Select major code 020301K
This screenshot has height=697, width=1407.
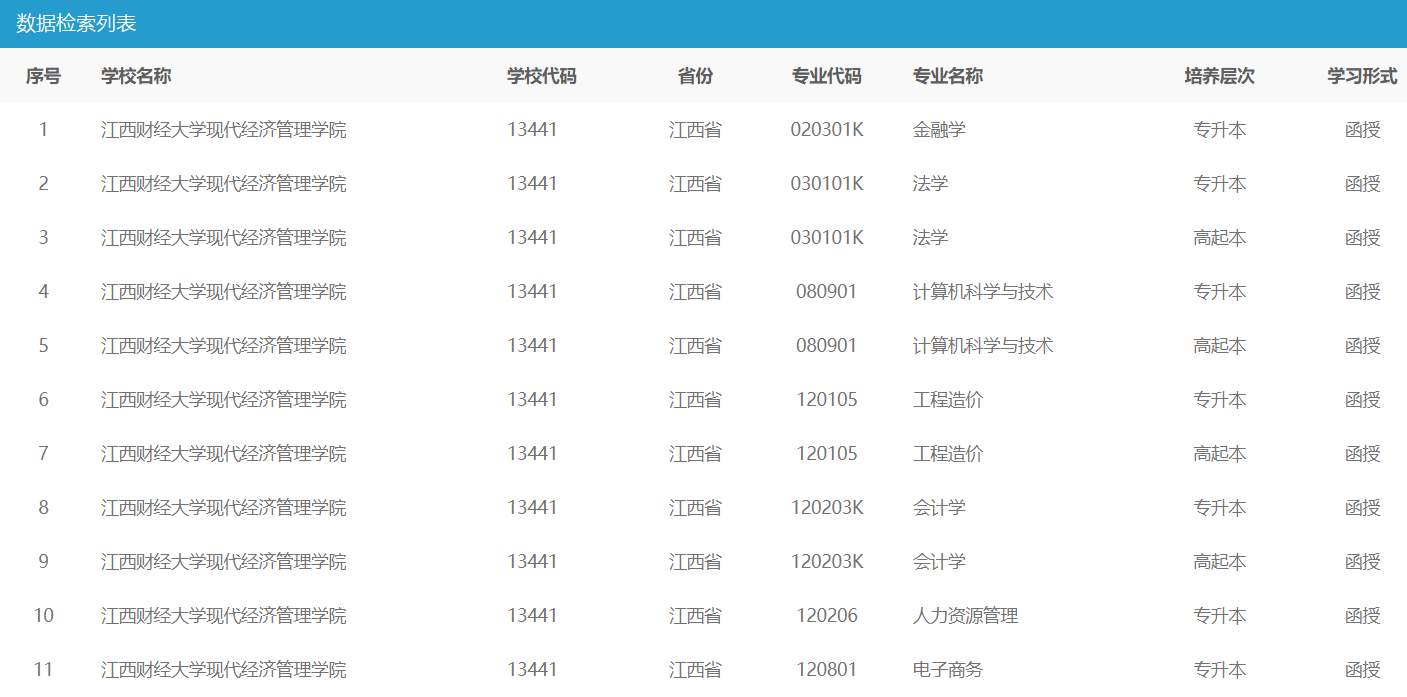tap(827, 130)
